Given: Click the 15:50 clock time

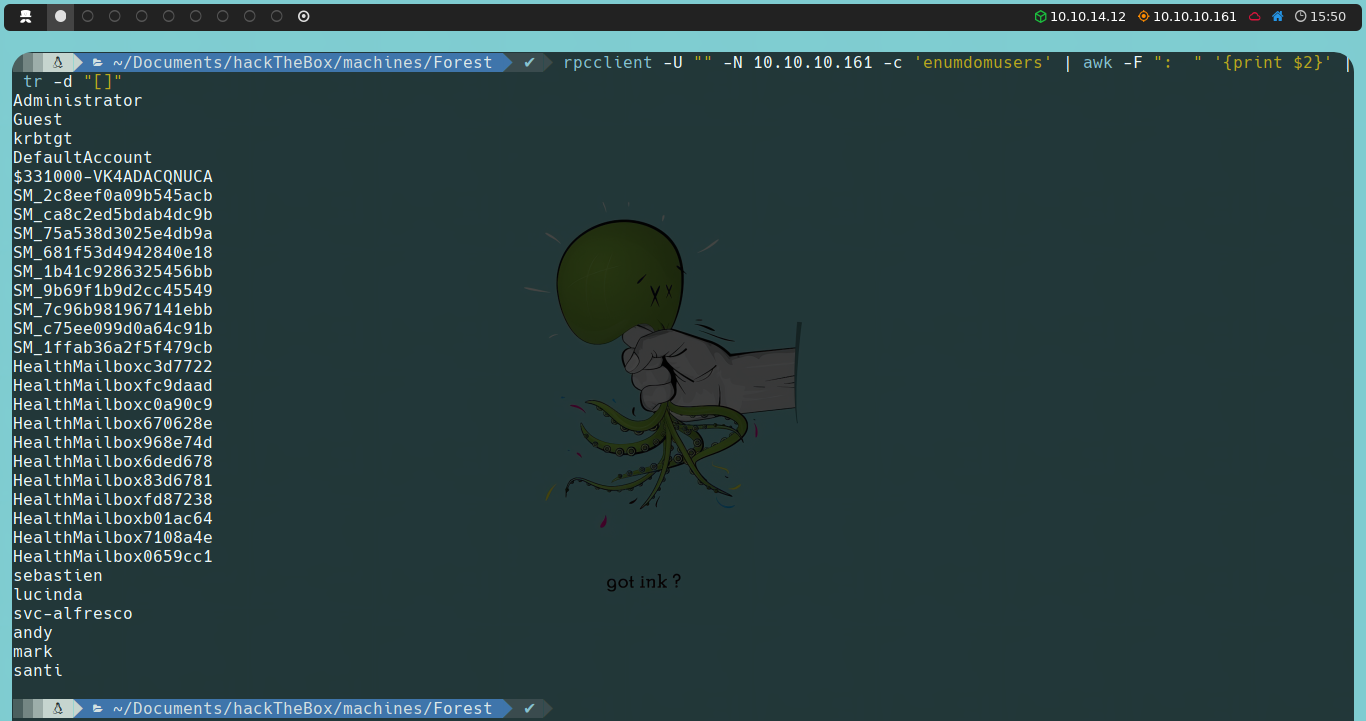Looking at the screenshot, I should (x=1328, y=16).
